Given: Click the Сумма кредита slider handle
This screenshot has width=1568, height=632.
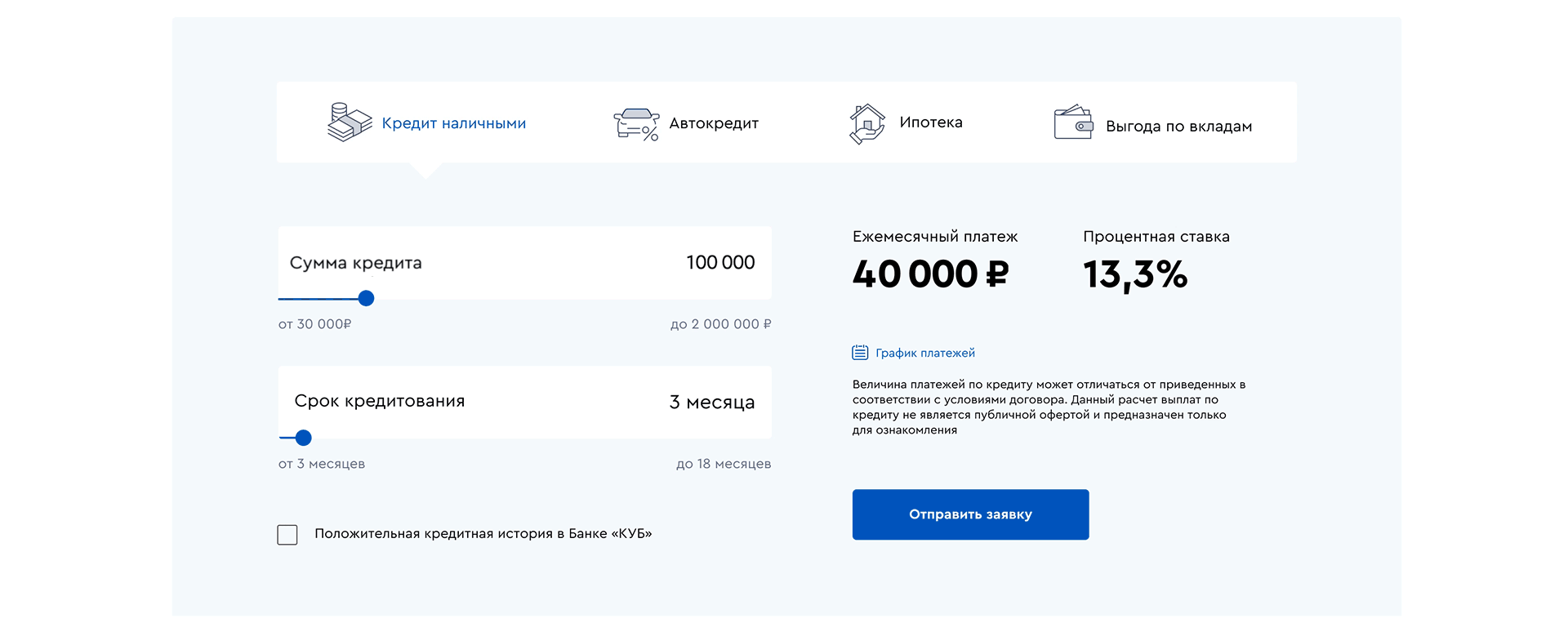Looking at the screenshot, I should [367, 299].
